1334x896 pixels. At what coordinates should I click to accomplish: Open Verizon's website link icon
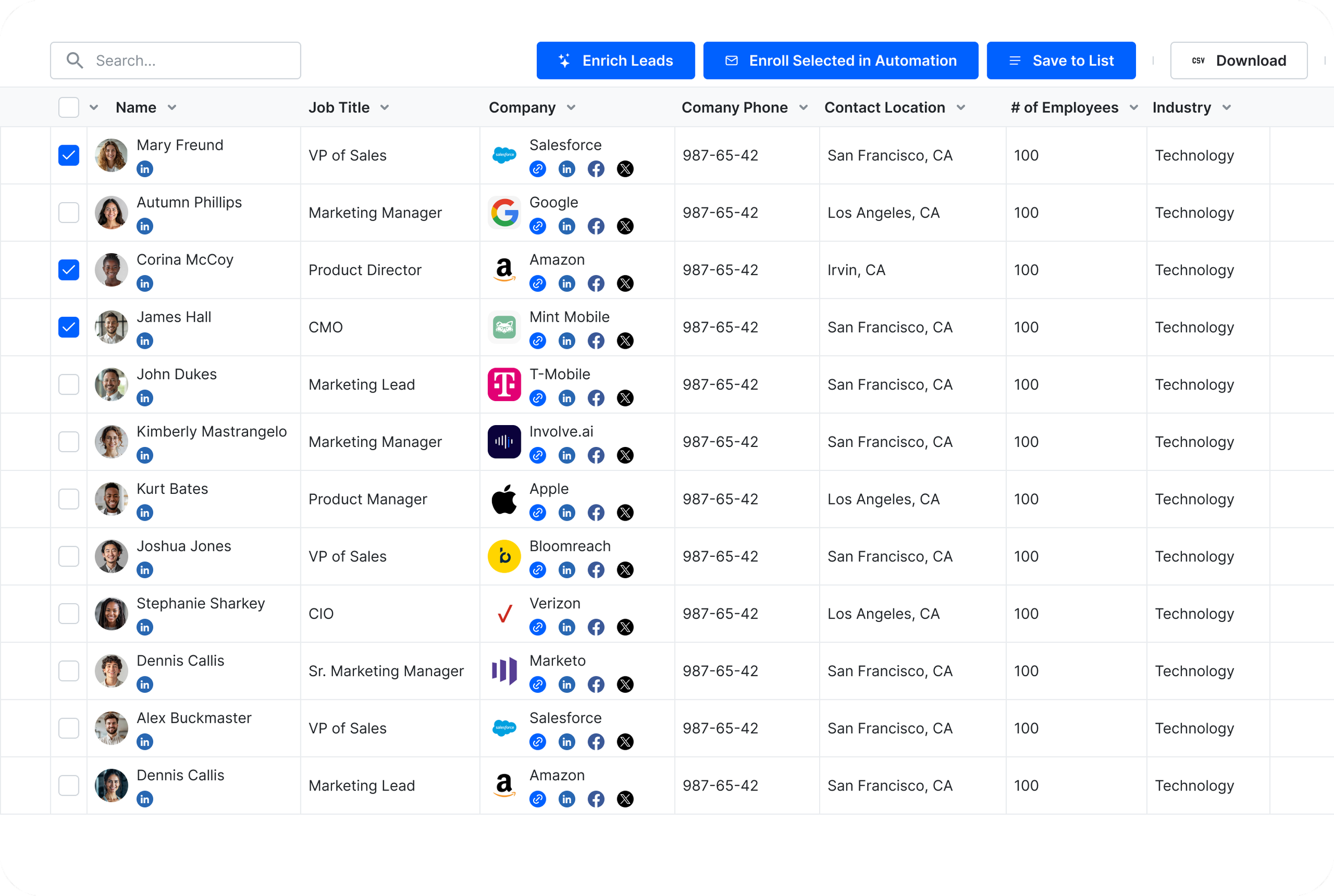[537, 627]
